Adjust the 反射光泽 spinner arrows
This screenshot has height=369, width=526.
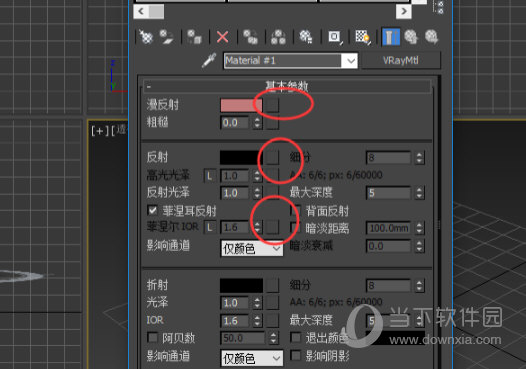257,193
